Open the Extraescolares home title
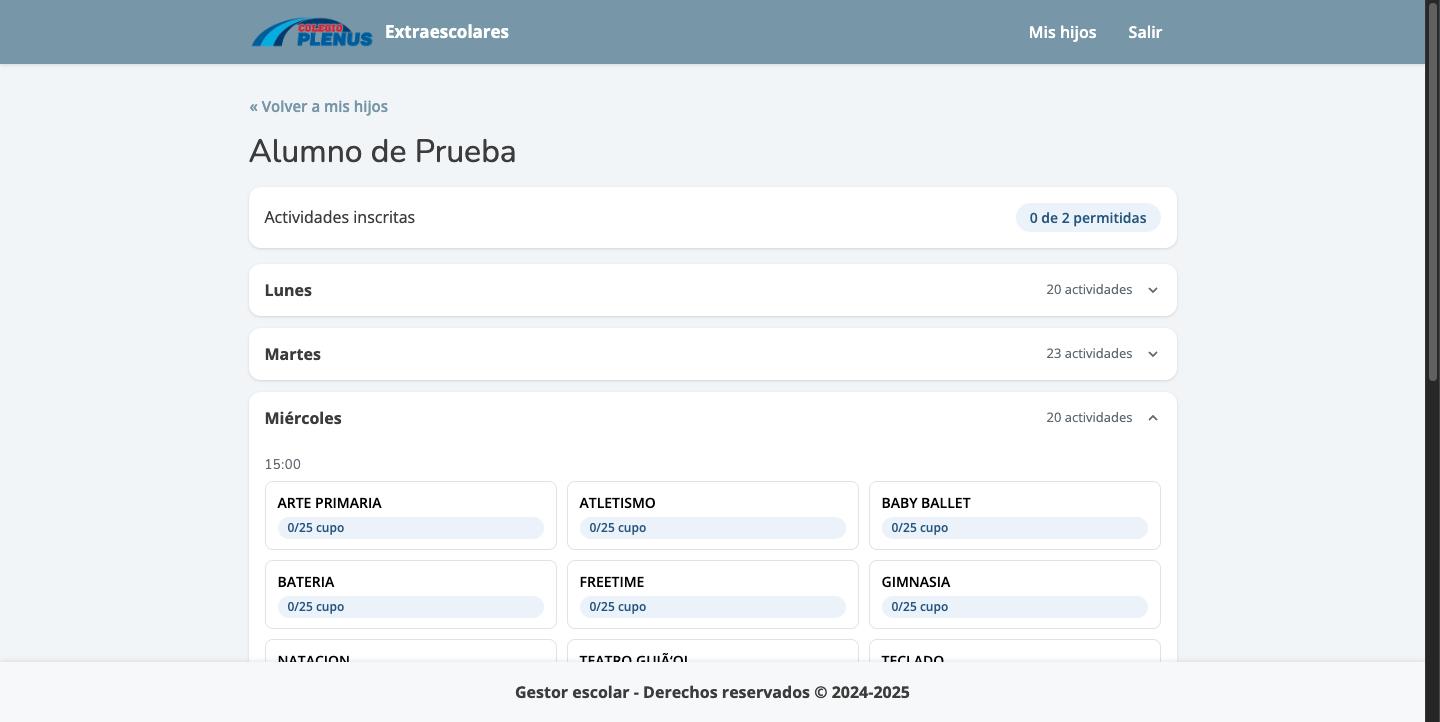The width and height of the screenshot is (1440, 722). pos(446,32)
